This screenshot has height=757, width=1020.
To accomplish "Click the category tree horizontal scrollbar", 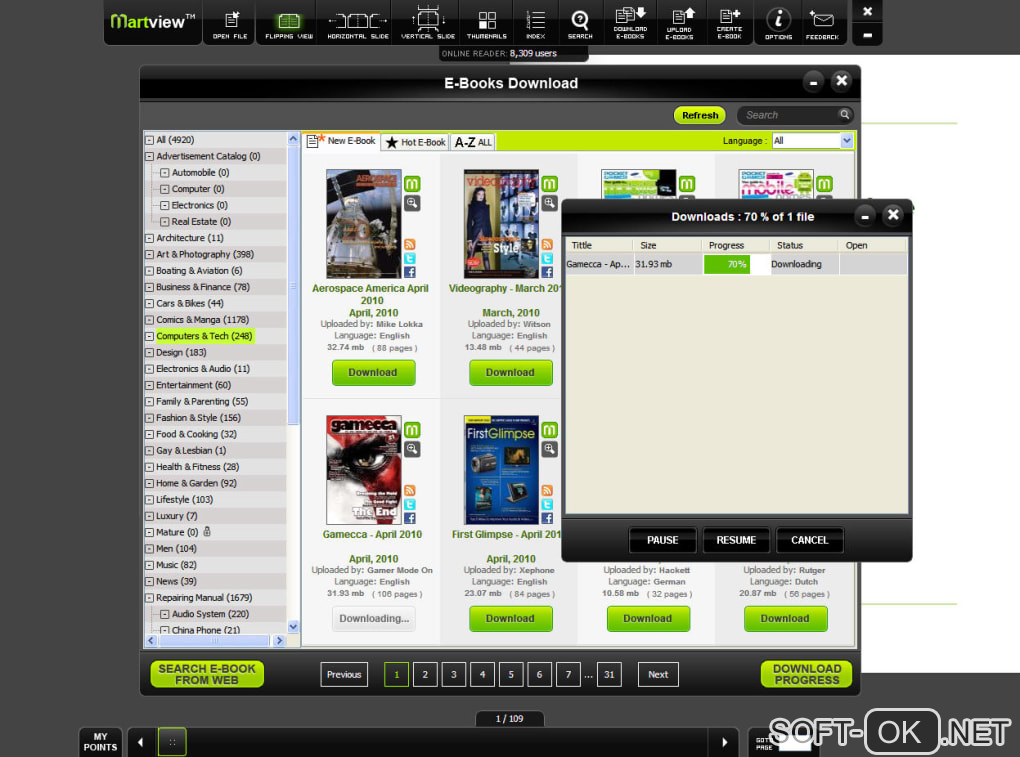I will [215, 641].
